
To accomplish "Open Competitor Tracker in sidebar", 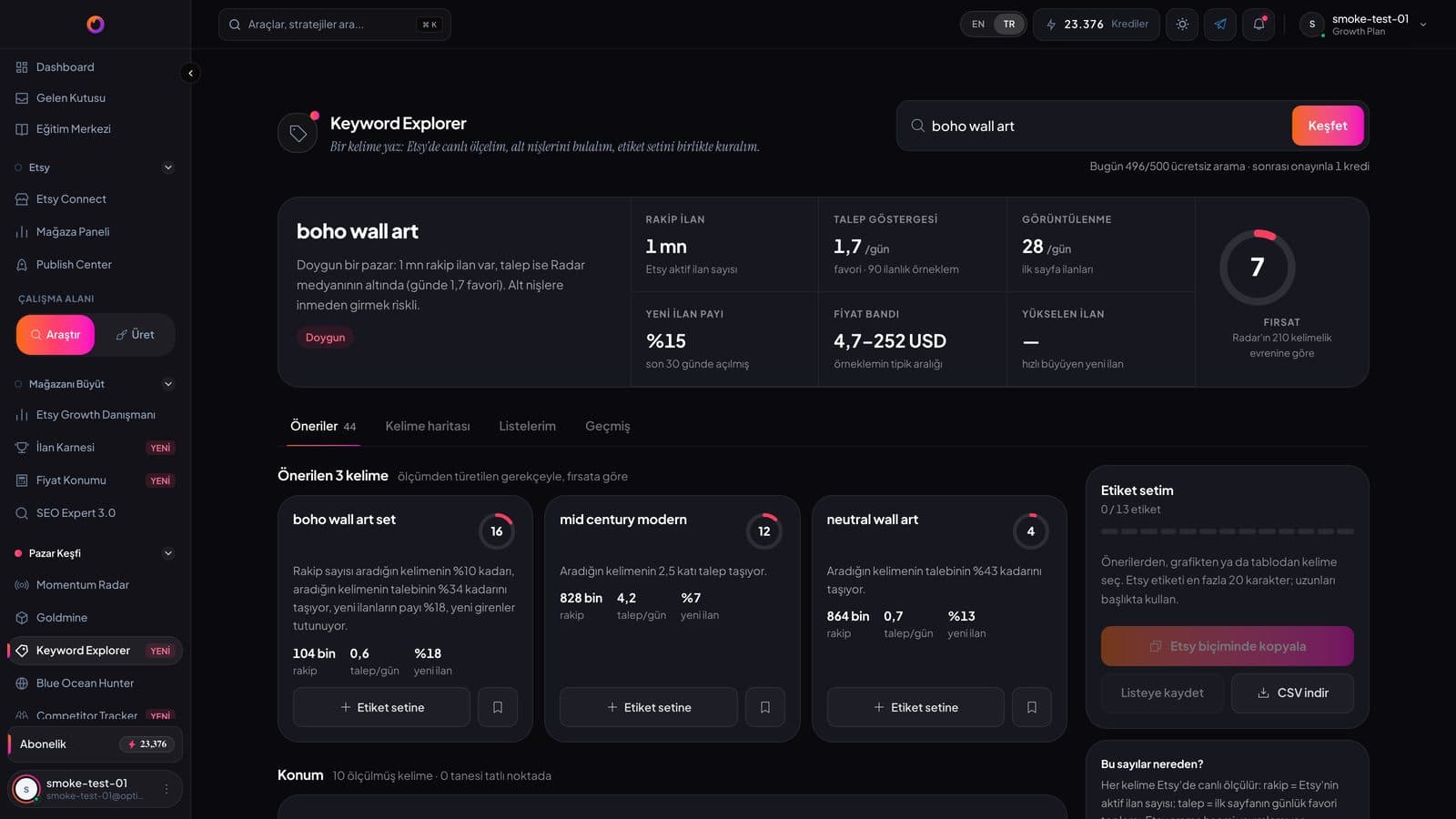I will [95, 715].
